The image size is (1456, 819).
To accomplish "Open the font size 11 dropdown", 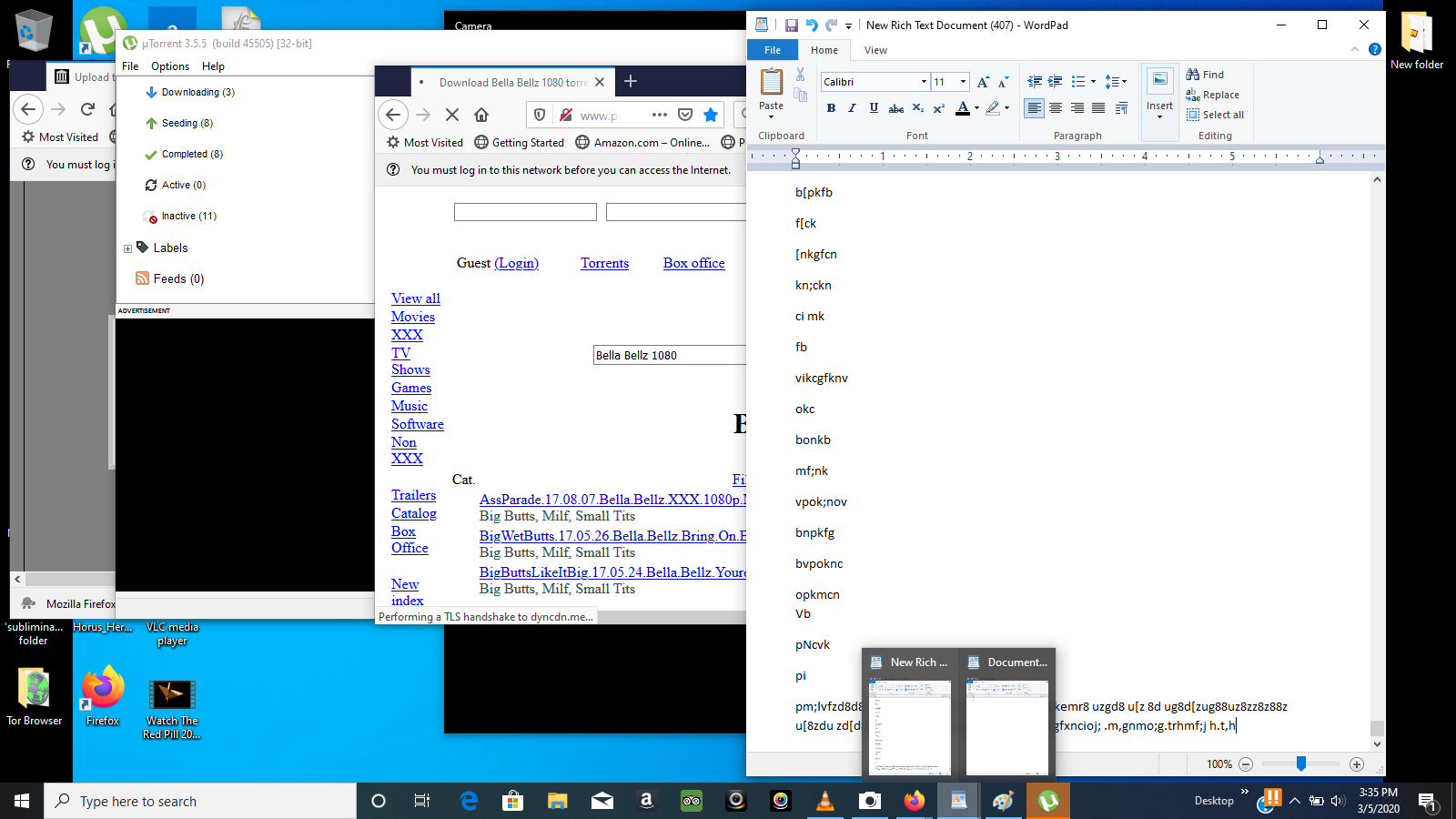I will (x=963, y=82).
